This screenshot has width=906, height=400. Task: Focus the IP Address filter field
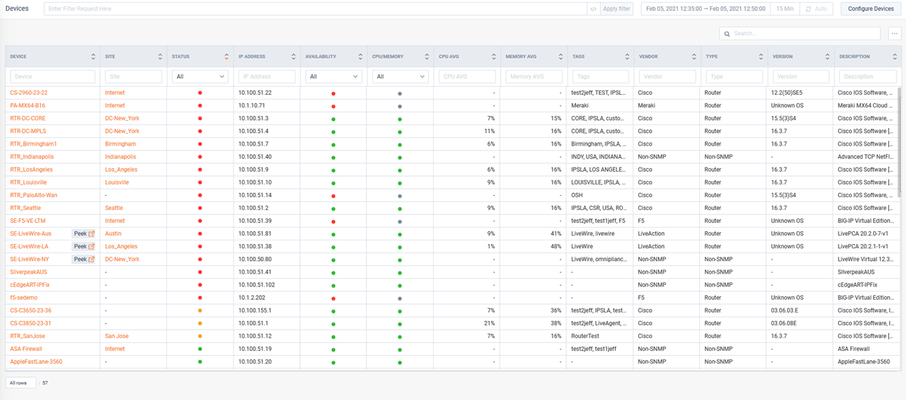(x=267, y=76)
